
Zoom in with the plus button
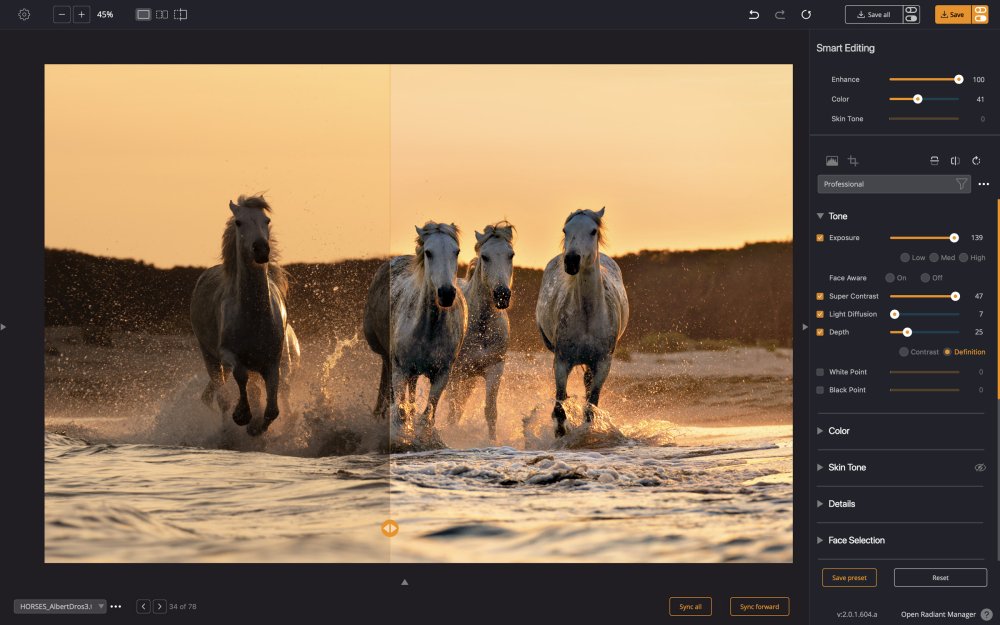tap(82, 14)
